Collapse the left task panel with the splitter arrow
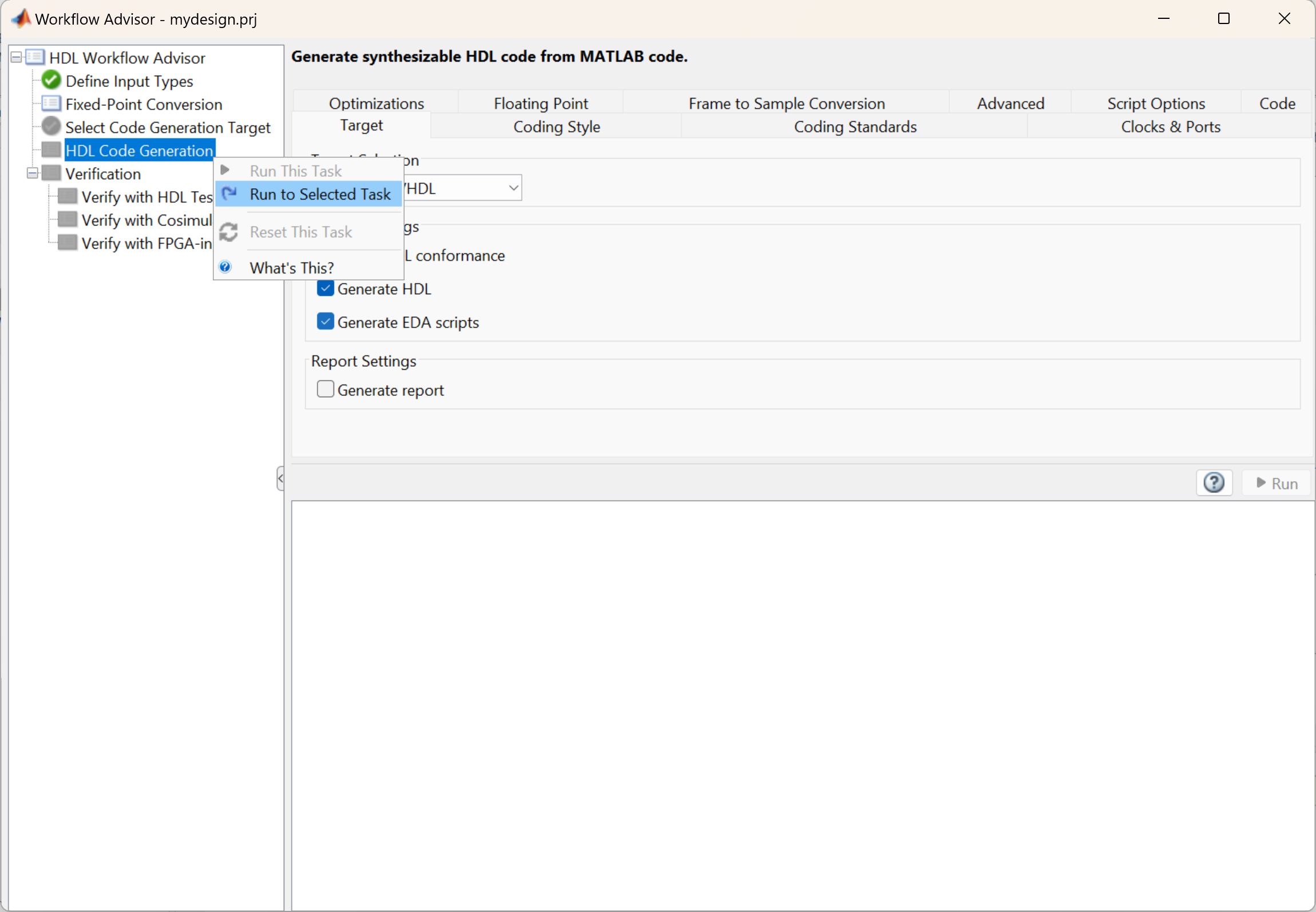 [280, 478]
